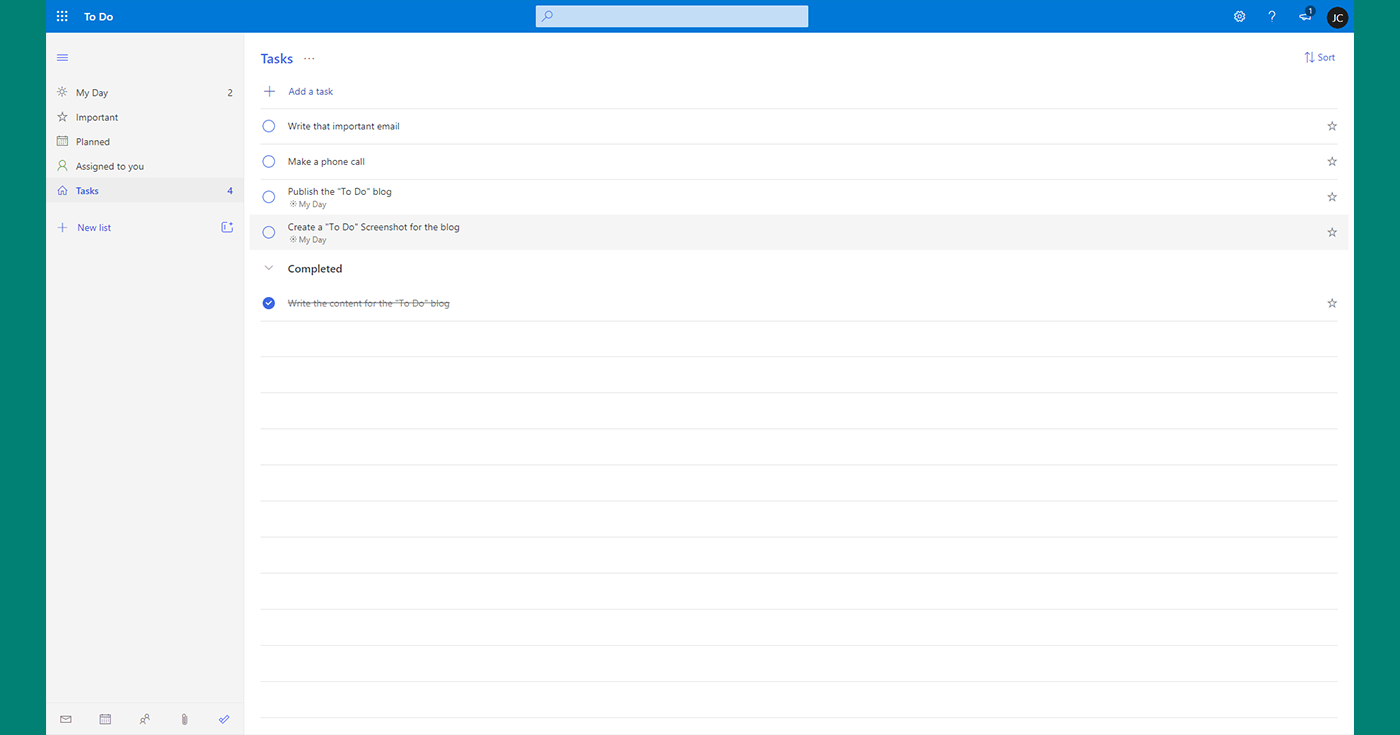
Task: Open the What's New announcement icon
Action: click(x=1304, y=16)
